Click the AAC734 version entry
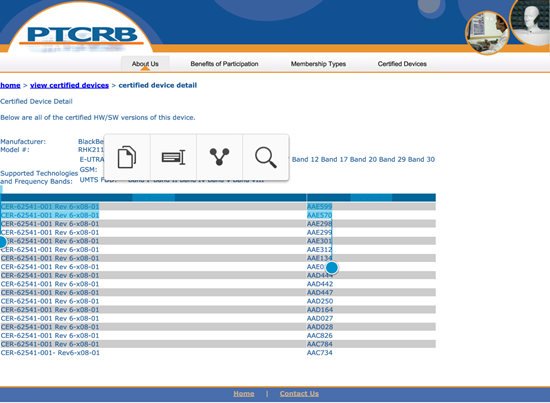This screenshot has height=403, width=550. pyautogui.click(x=320, y=352)
